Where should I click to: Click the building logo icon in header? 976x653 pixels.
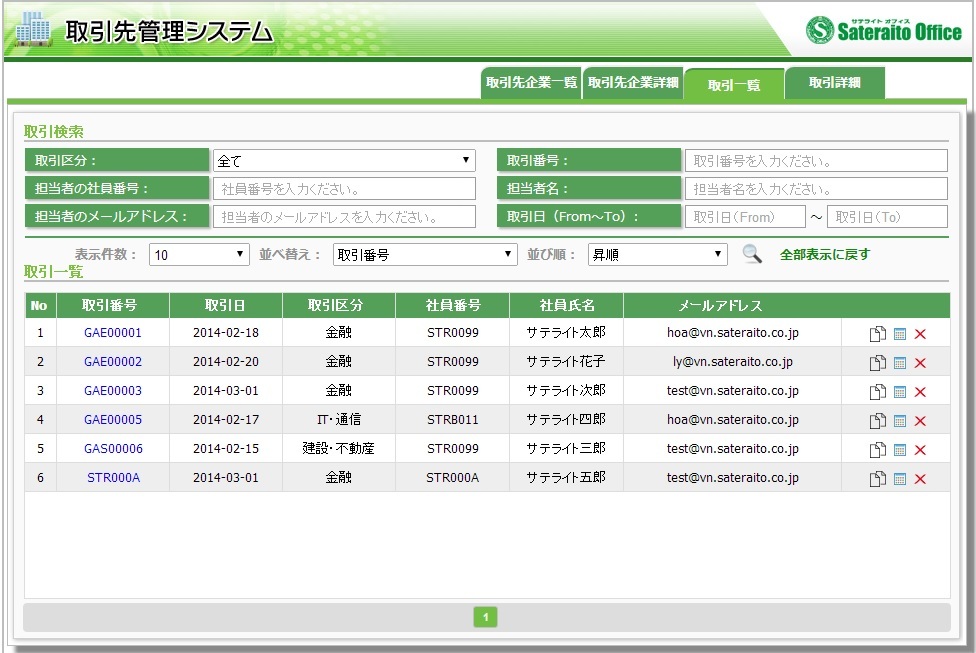click(x=33, y=29)
